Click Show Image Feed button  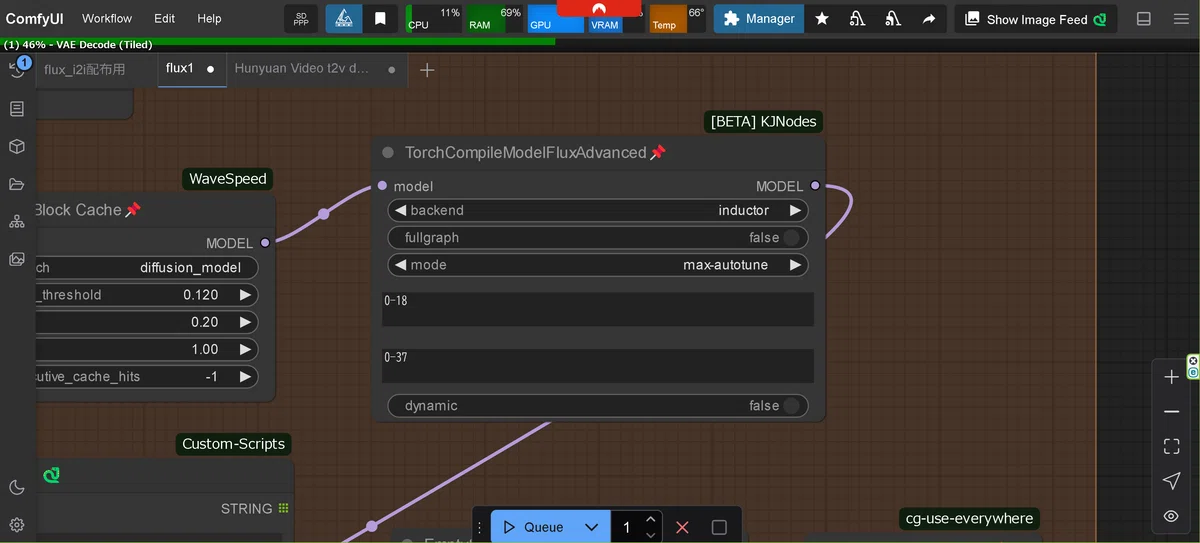[x=1036, y=19]
